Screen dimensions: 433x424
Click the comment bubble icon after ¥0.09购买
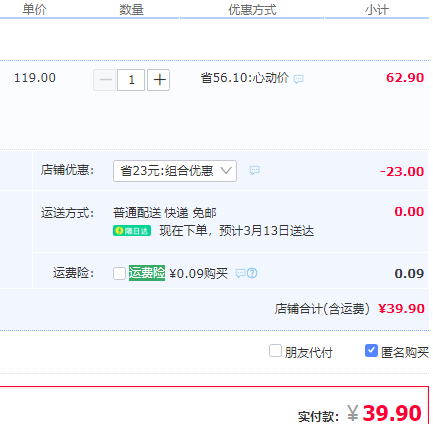(x=240, y=274)
